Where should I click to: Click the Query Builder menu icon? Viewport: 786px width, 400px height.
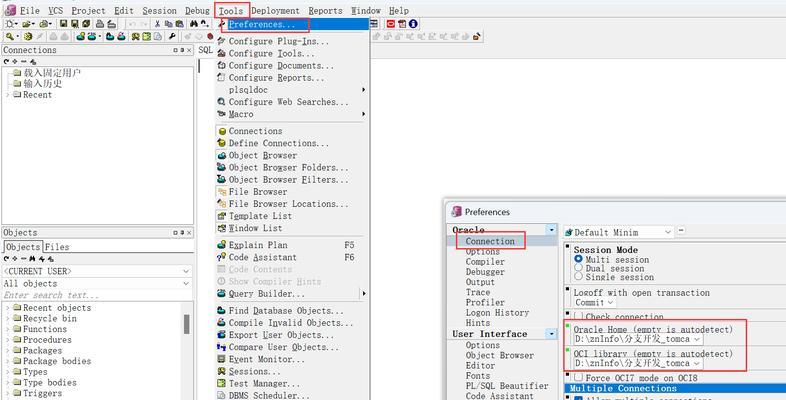coord(222,294)
